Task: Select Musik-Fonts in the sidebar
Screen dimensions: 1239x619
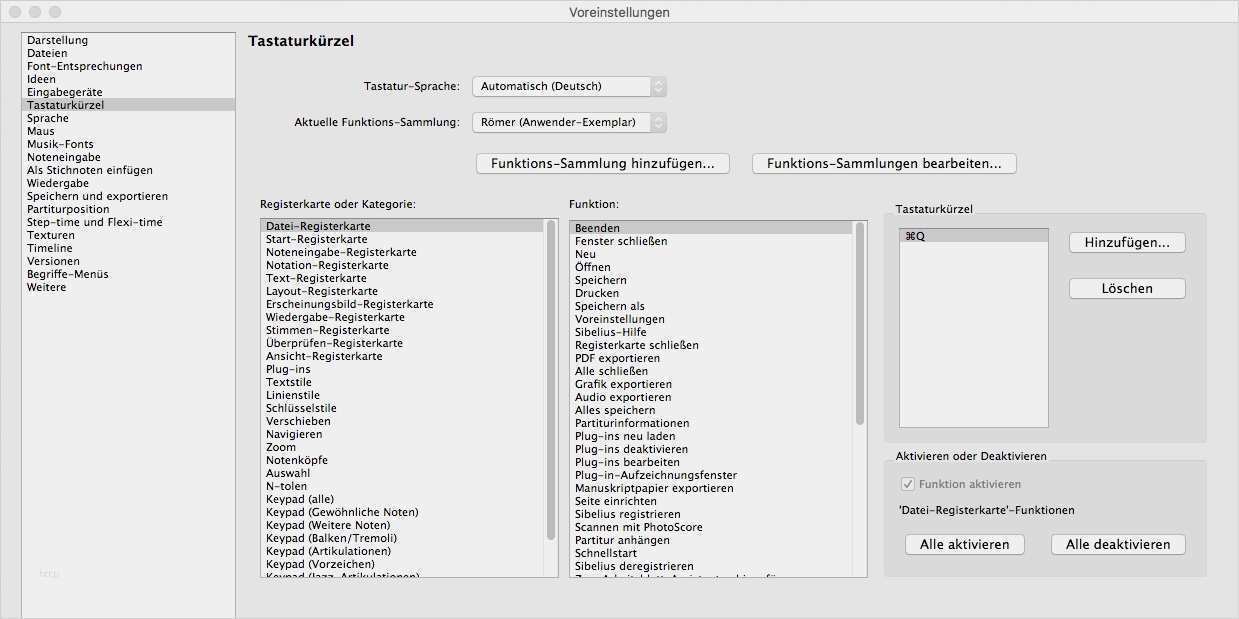Action: [x=128, y=144]
